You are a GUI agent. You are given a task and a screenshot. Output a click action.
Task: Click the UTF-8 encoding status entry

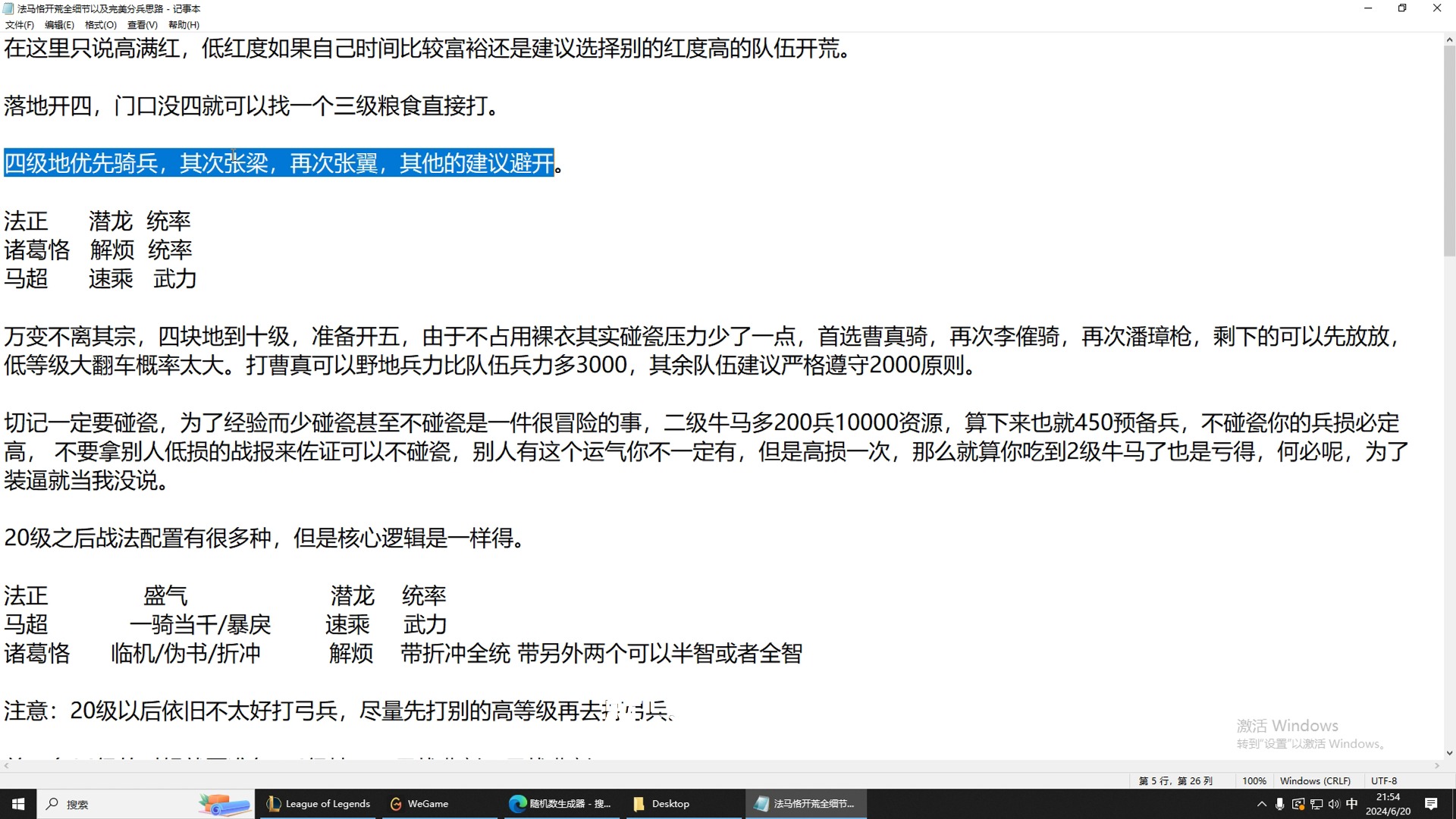(1384, 781)
